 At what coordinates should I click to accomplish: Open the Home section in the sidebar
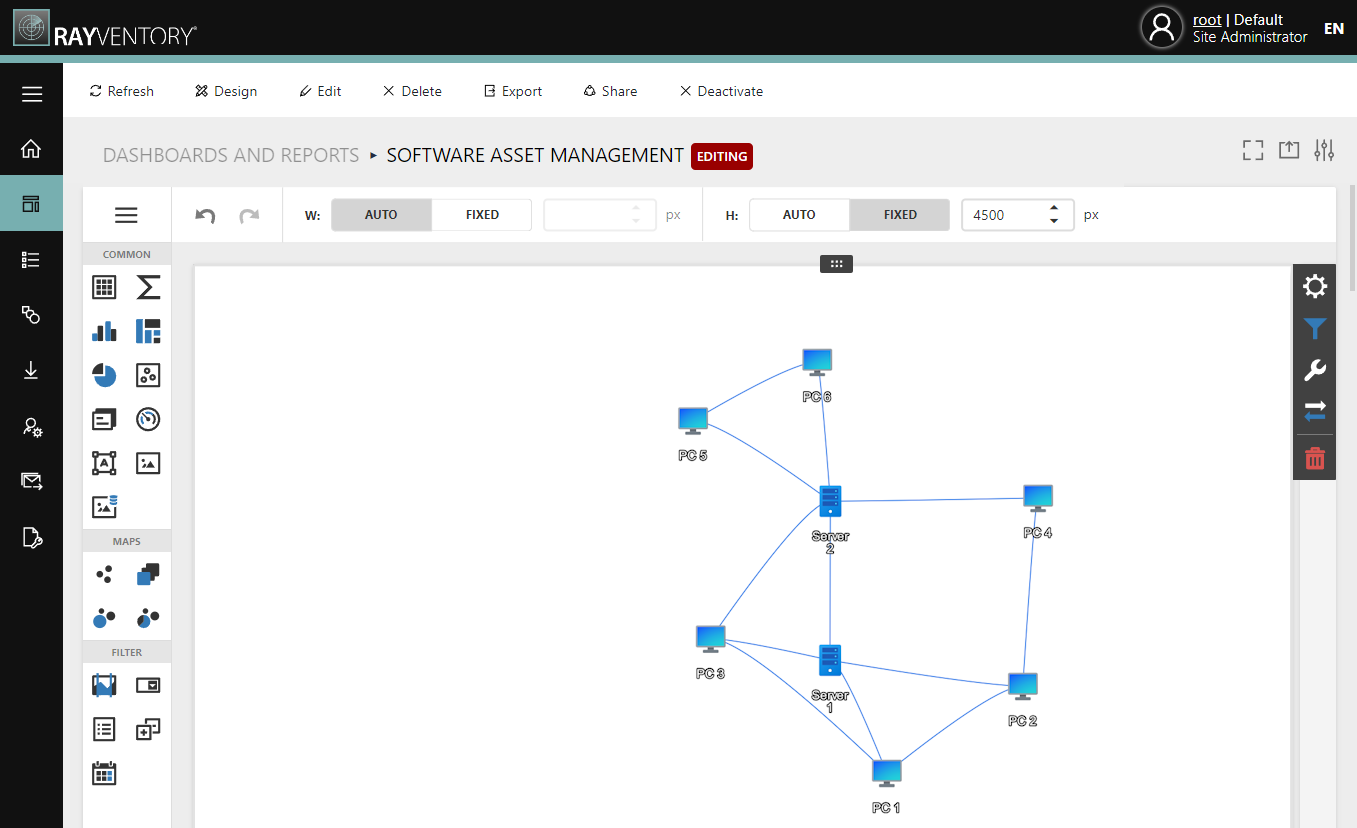(x=31, y=147)
